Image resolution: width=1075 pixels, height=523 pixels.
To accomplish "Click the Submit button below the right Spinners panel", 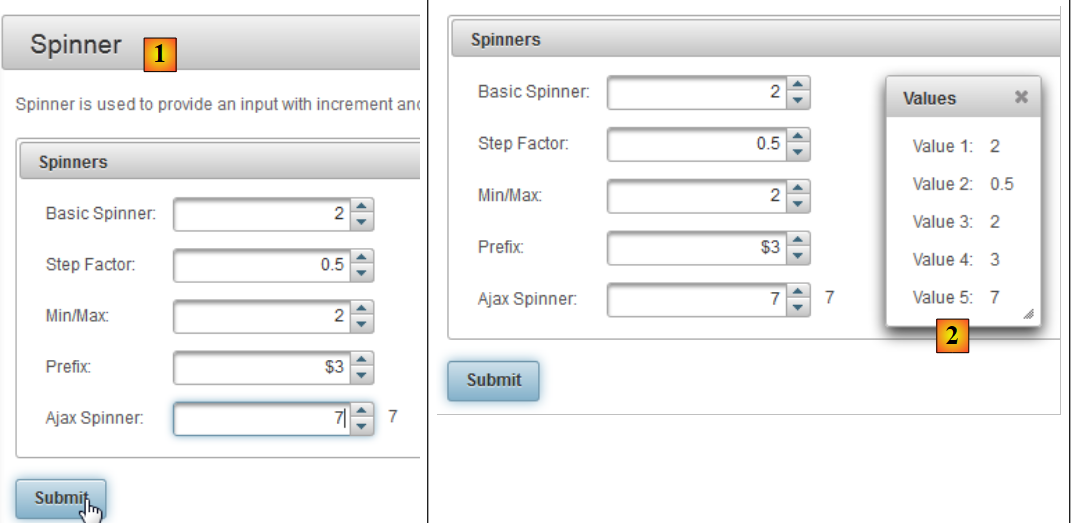I will coord(494,380).
